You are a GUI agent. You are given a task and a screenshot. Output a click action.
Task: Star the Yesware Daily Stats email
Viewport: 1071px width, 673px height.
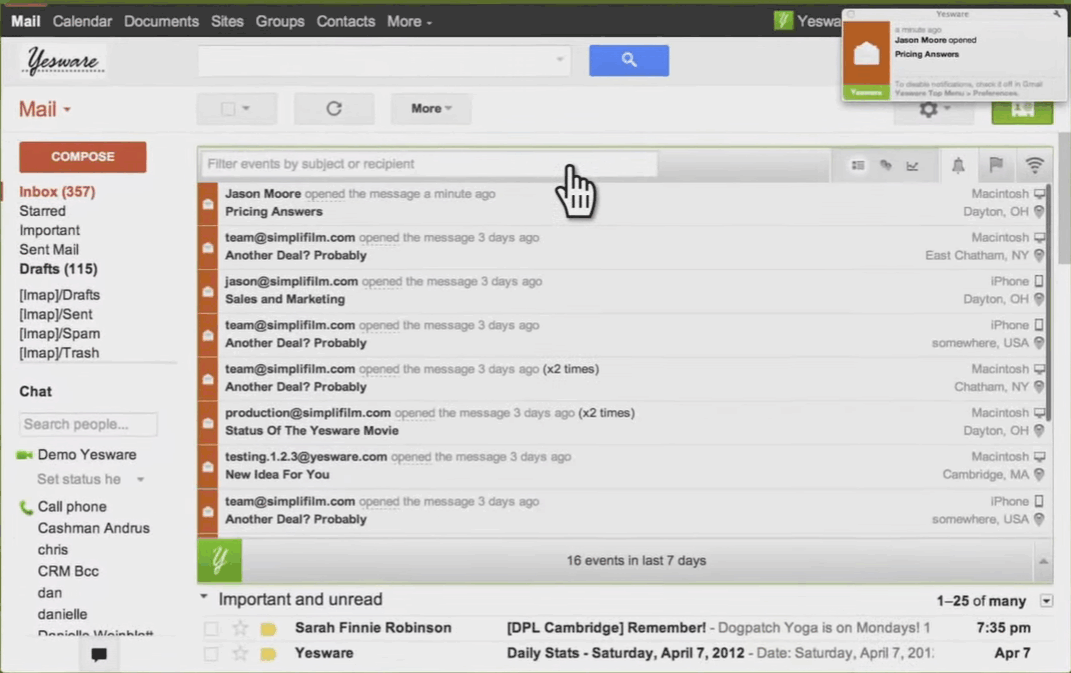point(240,653)
